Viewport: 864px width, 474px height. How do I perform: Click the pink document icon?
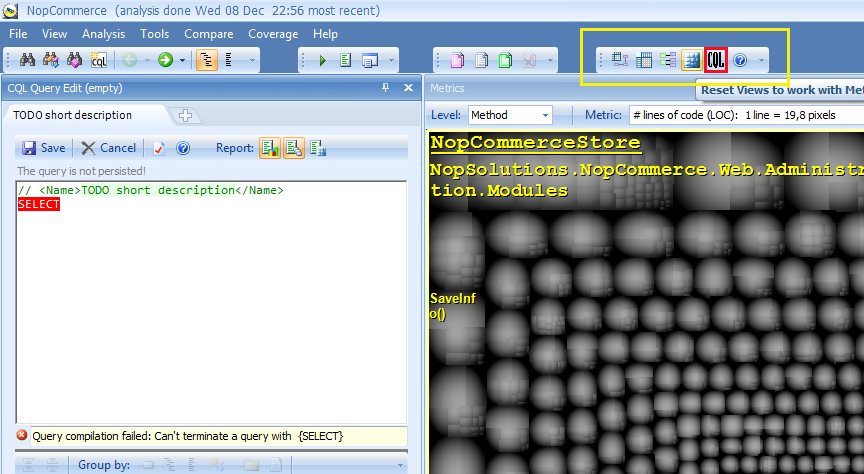[457, 60]
